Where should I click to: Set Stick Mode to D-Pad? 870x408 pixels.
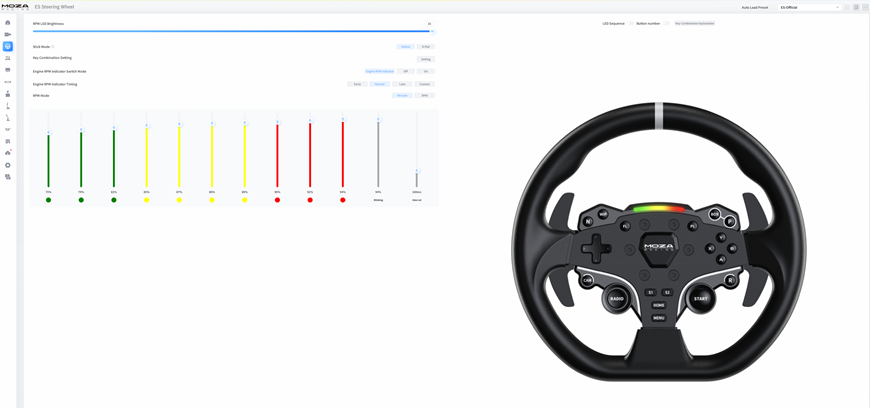click(426, 47)
